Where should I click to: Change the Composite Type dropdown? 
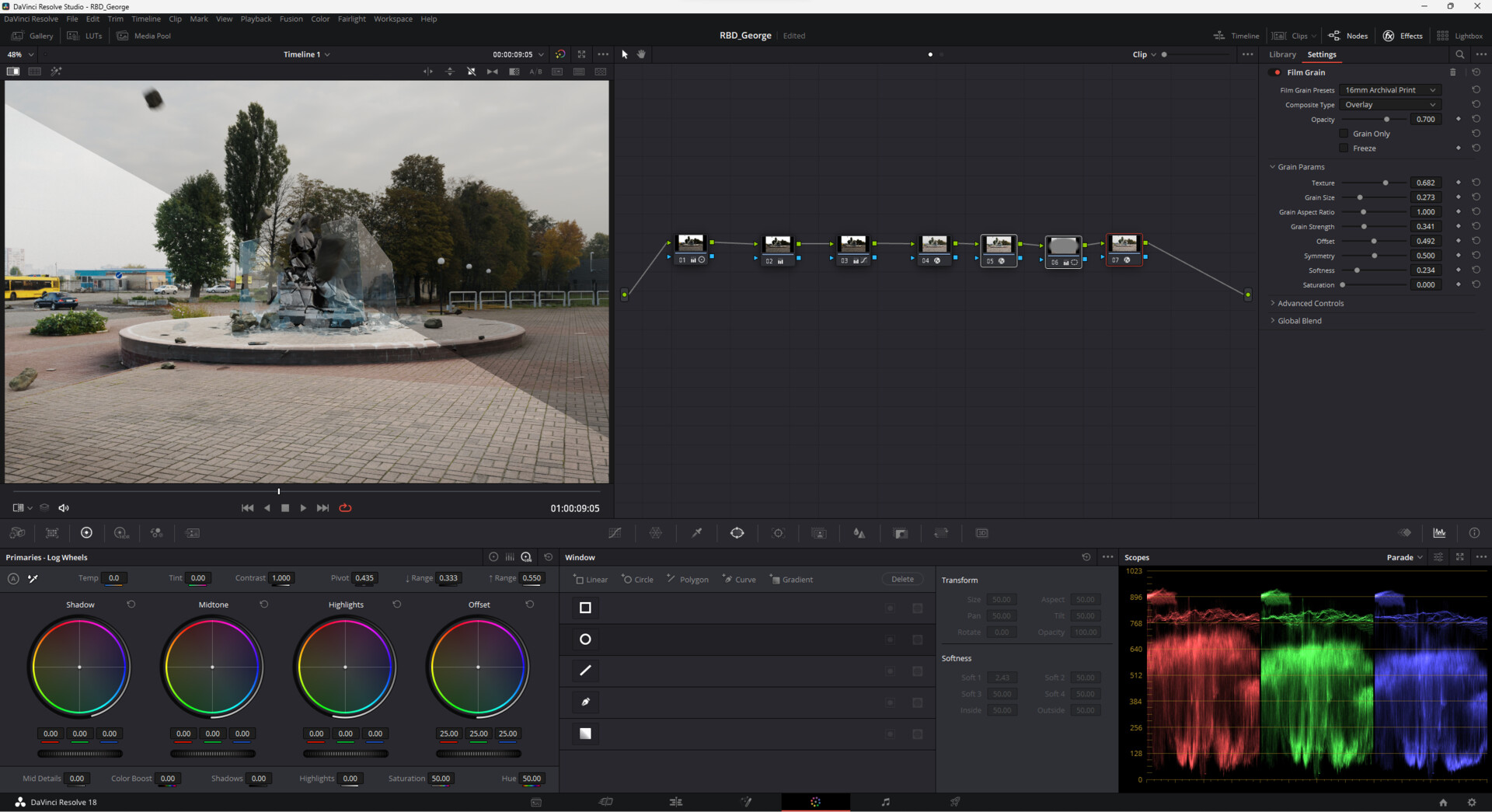tap(1391, 104)
